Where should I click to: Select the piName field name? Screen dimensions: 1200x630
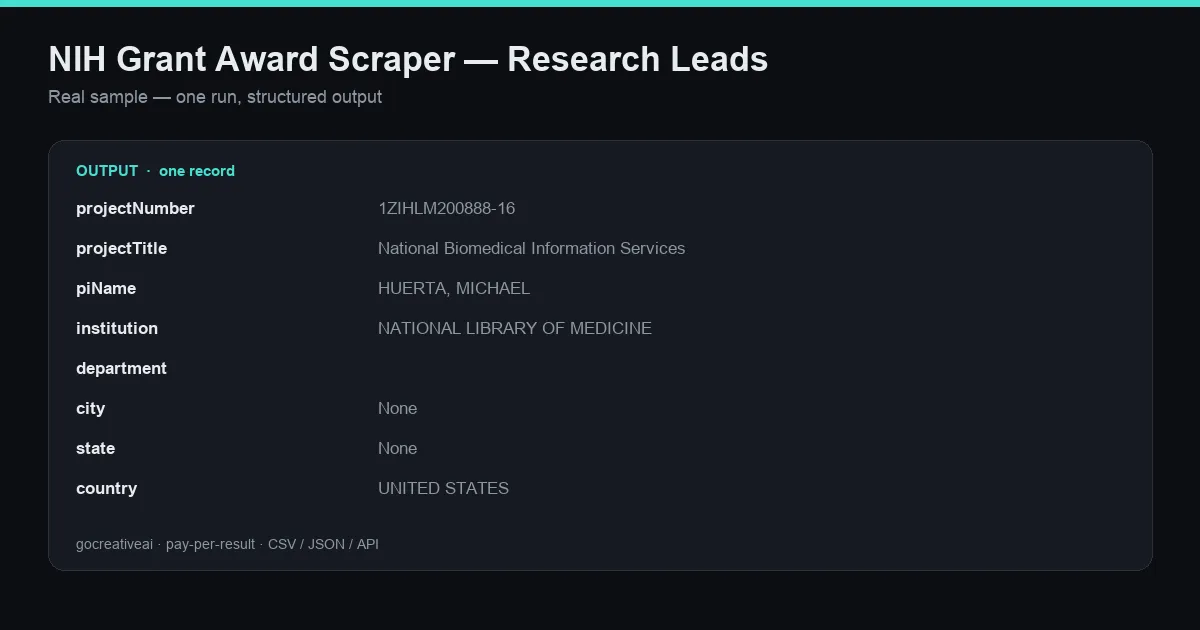(106, 289)
